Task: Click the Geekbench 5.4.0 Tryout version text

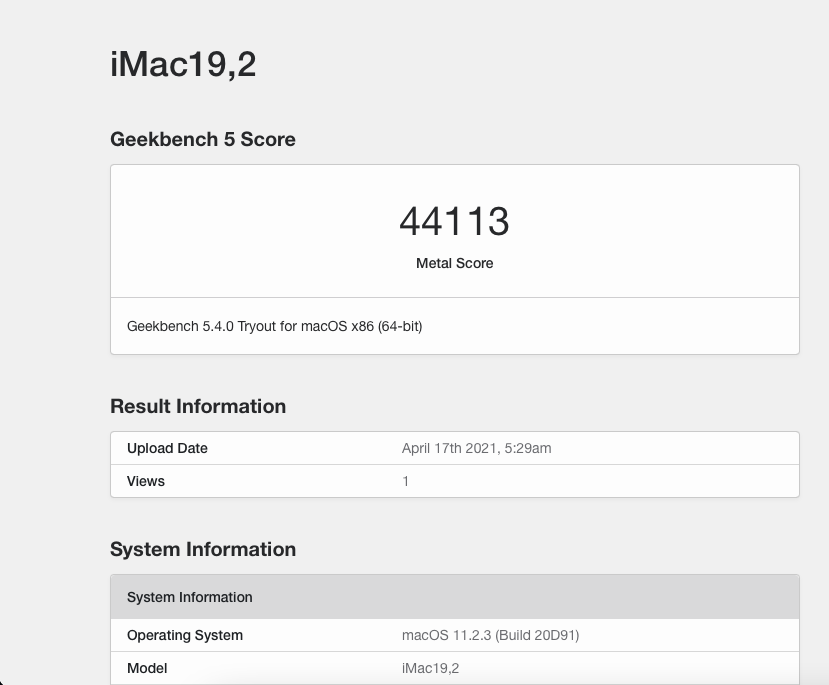Action: pyautogui.click(x=274, y=326)
